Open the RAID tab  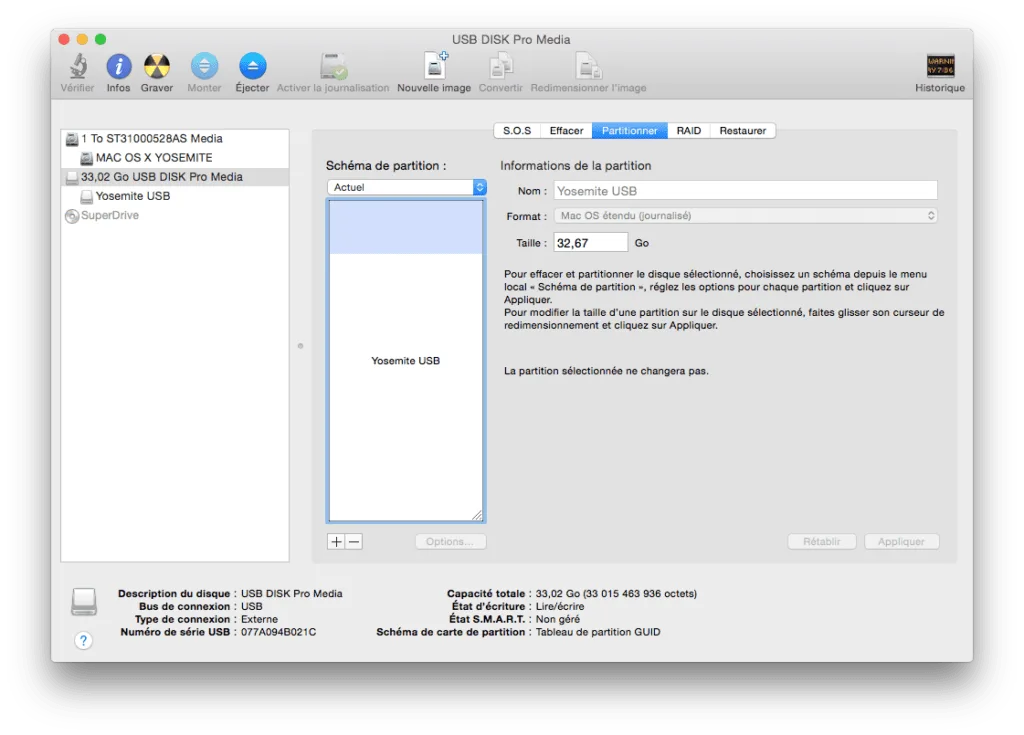point(688,130)
